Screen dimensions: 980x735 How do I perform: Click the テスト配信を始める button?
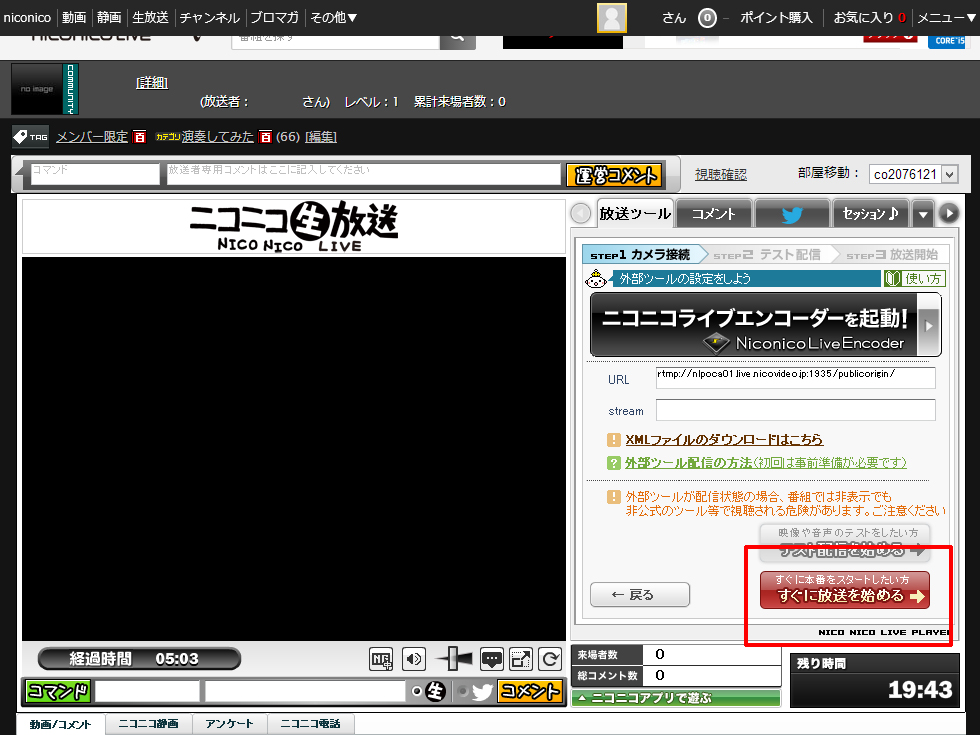[845, 542]
